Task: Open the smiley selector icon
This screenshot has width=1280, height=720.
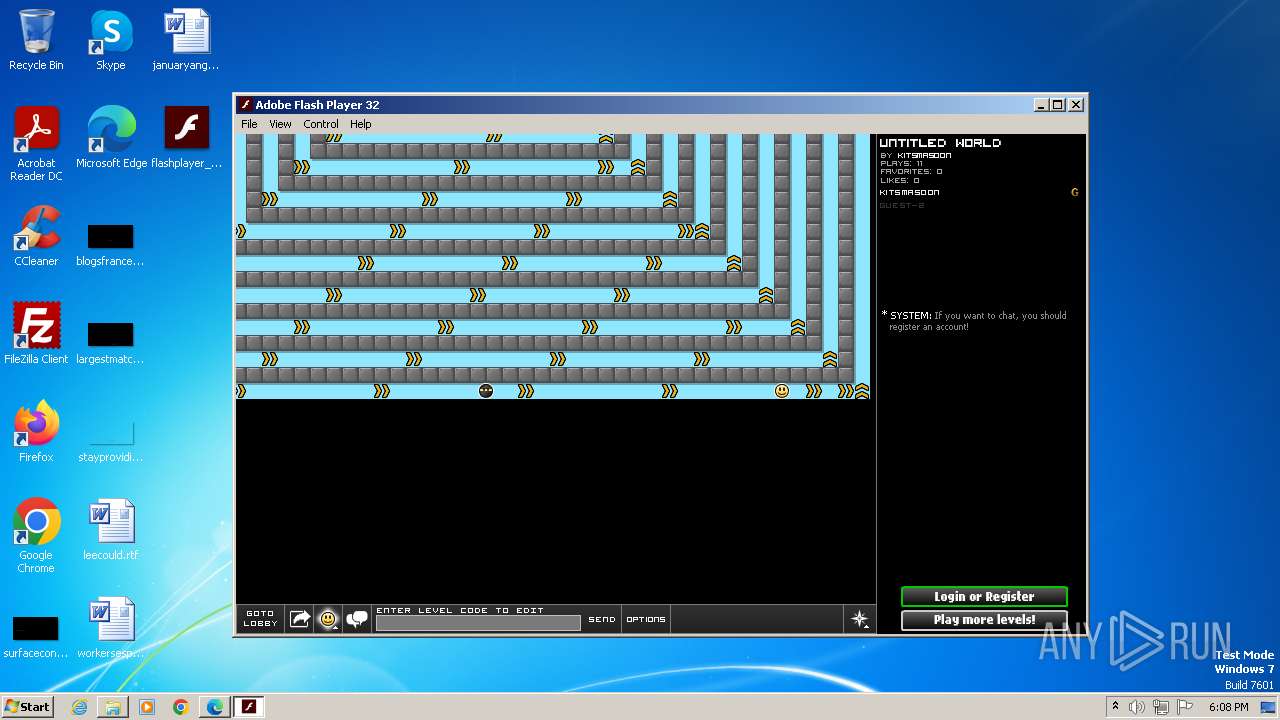Action: pos(328,619)
